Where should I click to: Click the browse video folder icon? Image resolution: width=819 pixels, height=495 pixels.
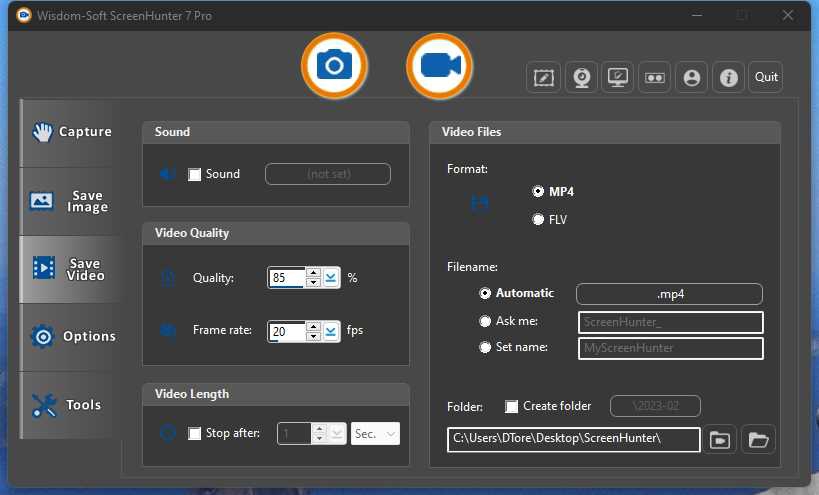point(720,440)
